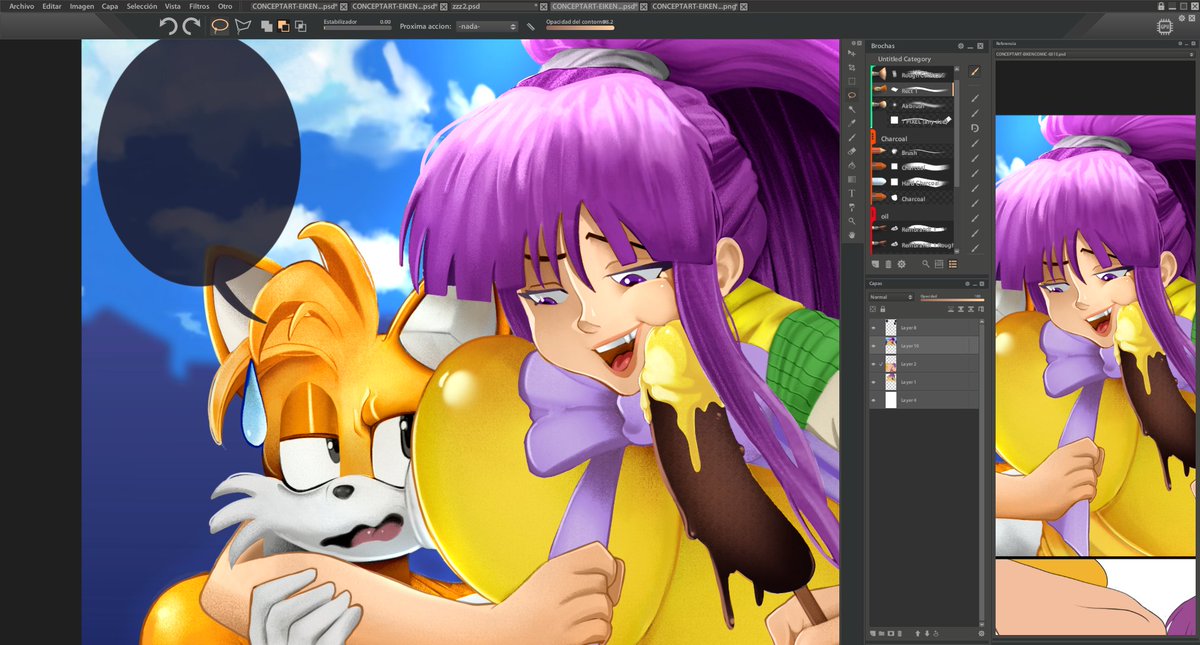Viewport: 1200px width, 645px height.
Task: Open the Archivo menu
Action: pyautogui.click(x=21, y=6)
